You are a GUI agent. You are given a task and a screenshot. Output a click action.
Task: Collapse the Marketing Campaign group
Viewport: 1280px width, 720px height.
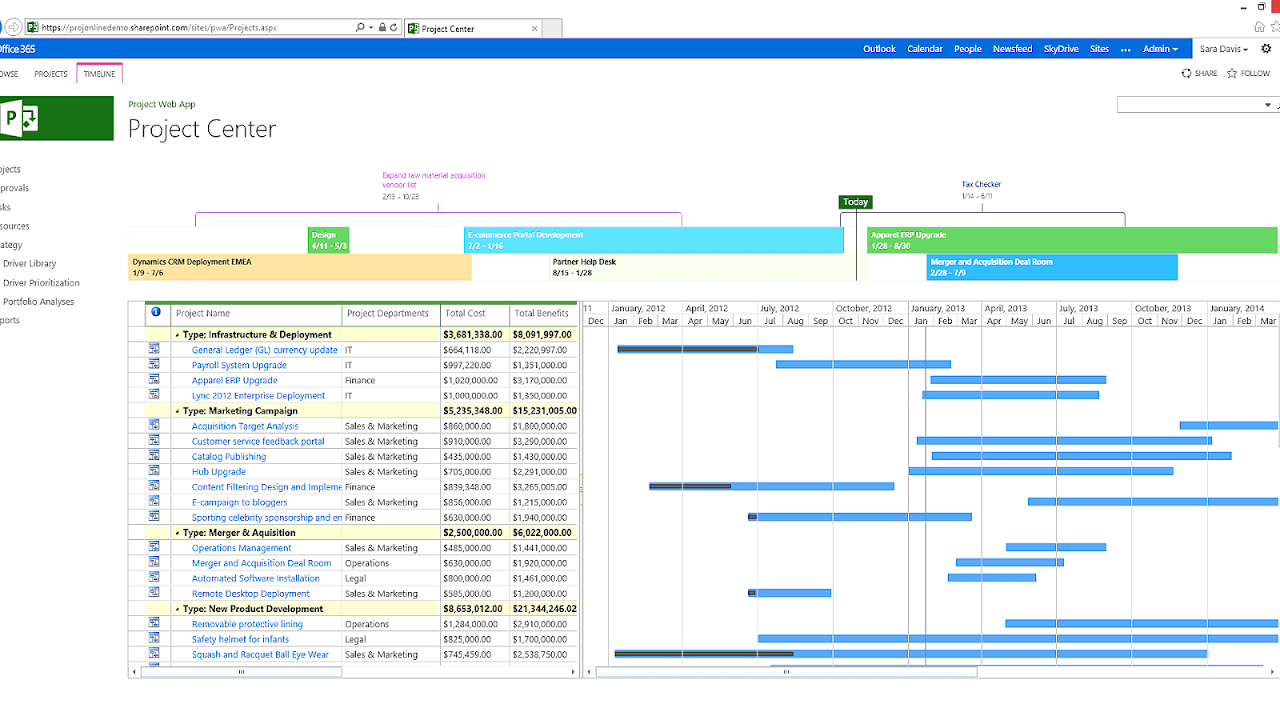(178, 411)
